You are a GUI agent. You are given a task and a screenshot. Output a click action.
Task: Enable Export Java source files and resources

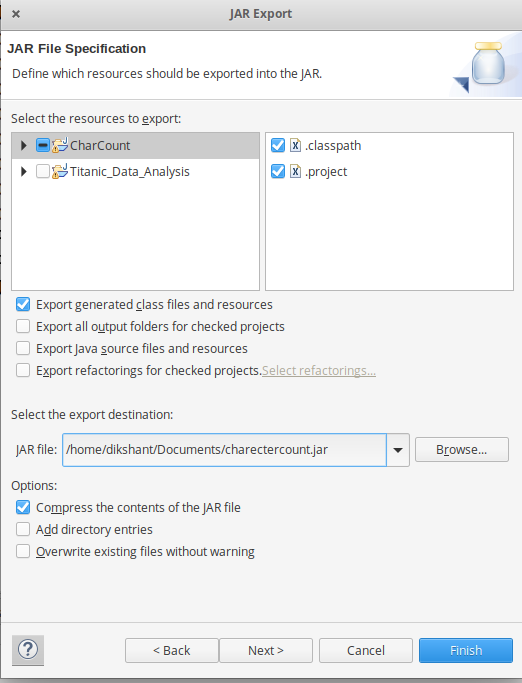click(x=23, y=348)
